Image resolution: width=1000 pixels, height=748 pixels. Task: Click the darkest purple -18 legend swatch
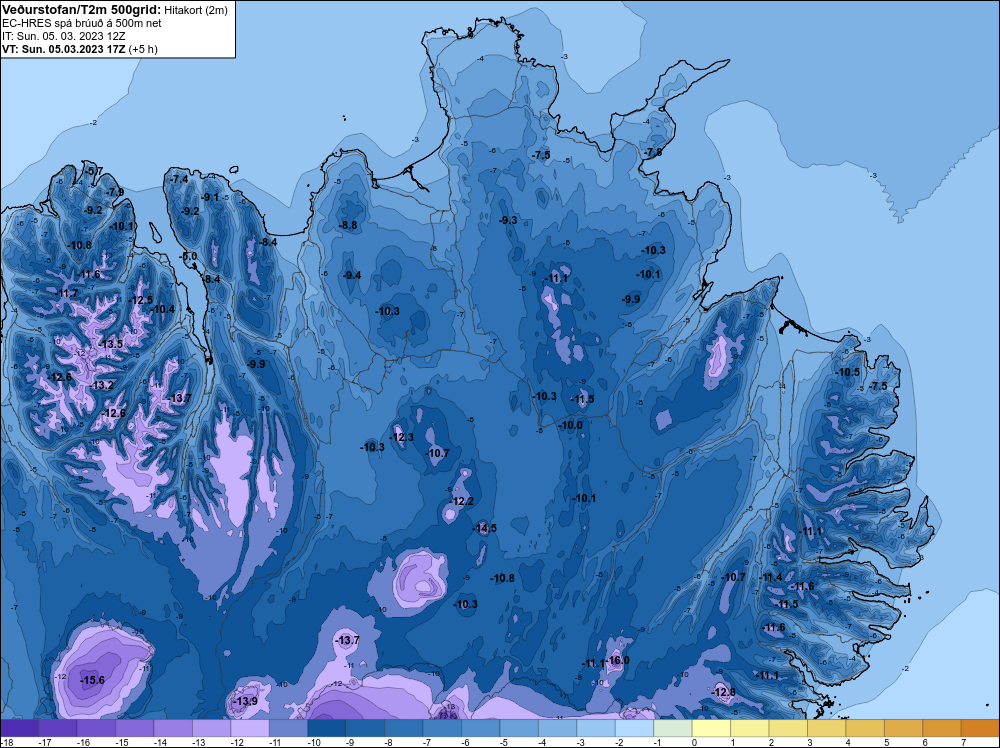19,728
